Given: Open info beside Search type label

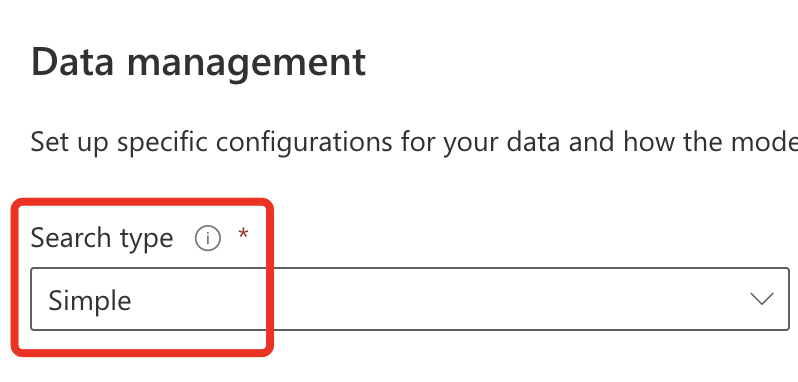Looking at the screenshot, I should (x=208, y=239).
